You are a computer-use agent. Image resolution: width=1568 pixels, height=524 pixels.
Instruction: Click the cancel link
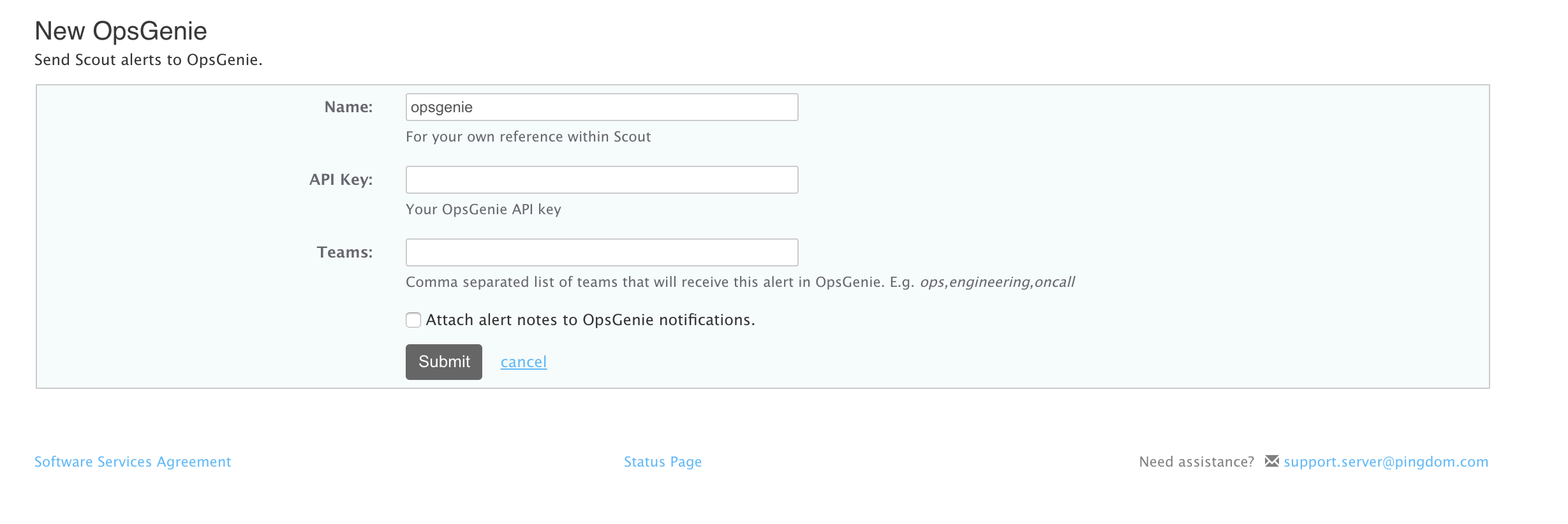point(523,361)
